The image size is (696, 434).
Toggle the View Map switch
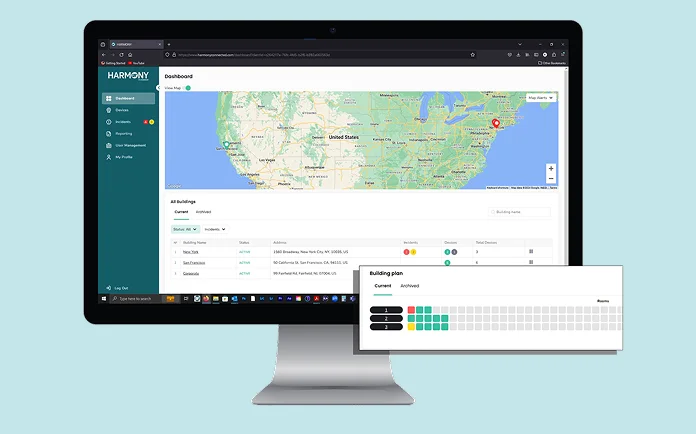coord(187,88)
